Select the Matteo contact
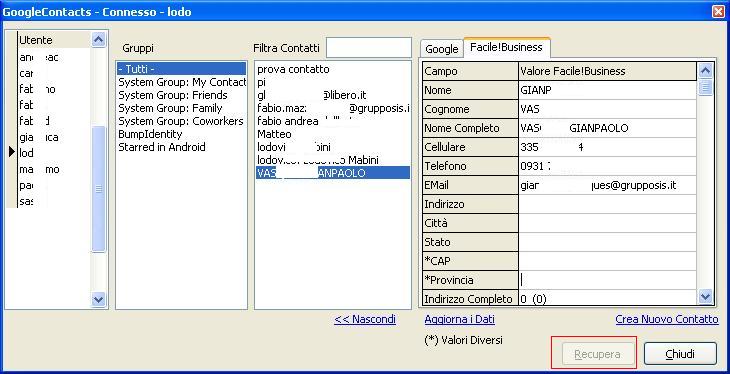730x374 pixels. pyautogui.click(x=333, y=134)
